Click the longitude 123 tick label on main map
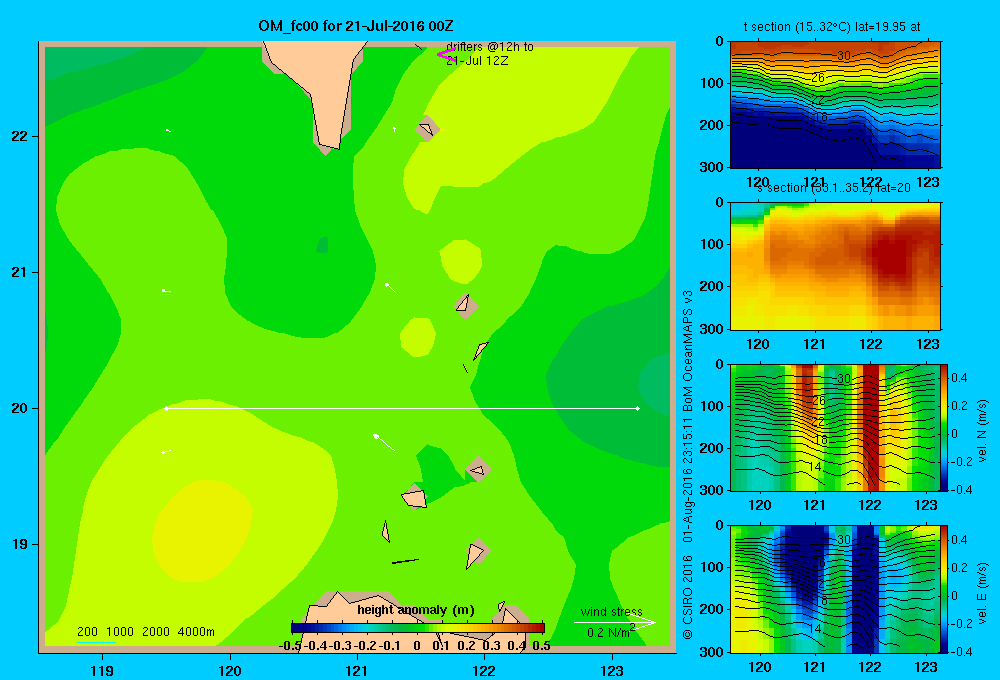1000x680 pixels. (x=612, y=670)
